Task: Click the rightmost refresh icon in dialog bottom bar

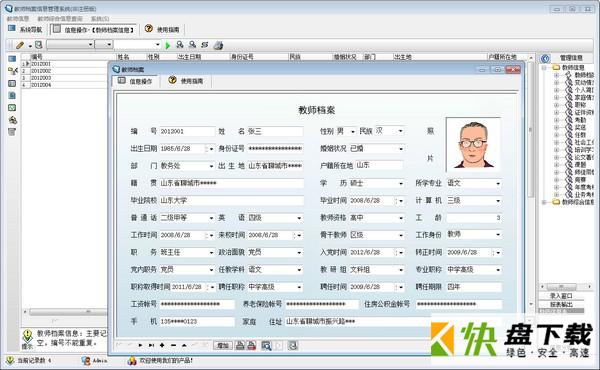Action: pyautogui.click(x=293, y=346)
